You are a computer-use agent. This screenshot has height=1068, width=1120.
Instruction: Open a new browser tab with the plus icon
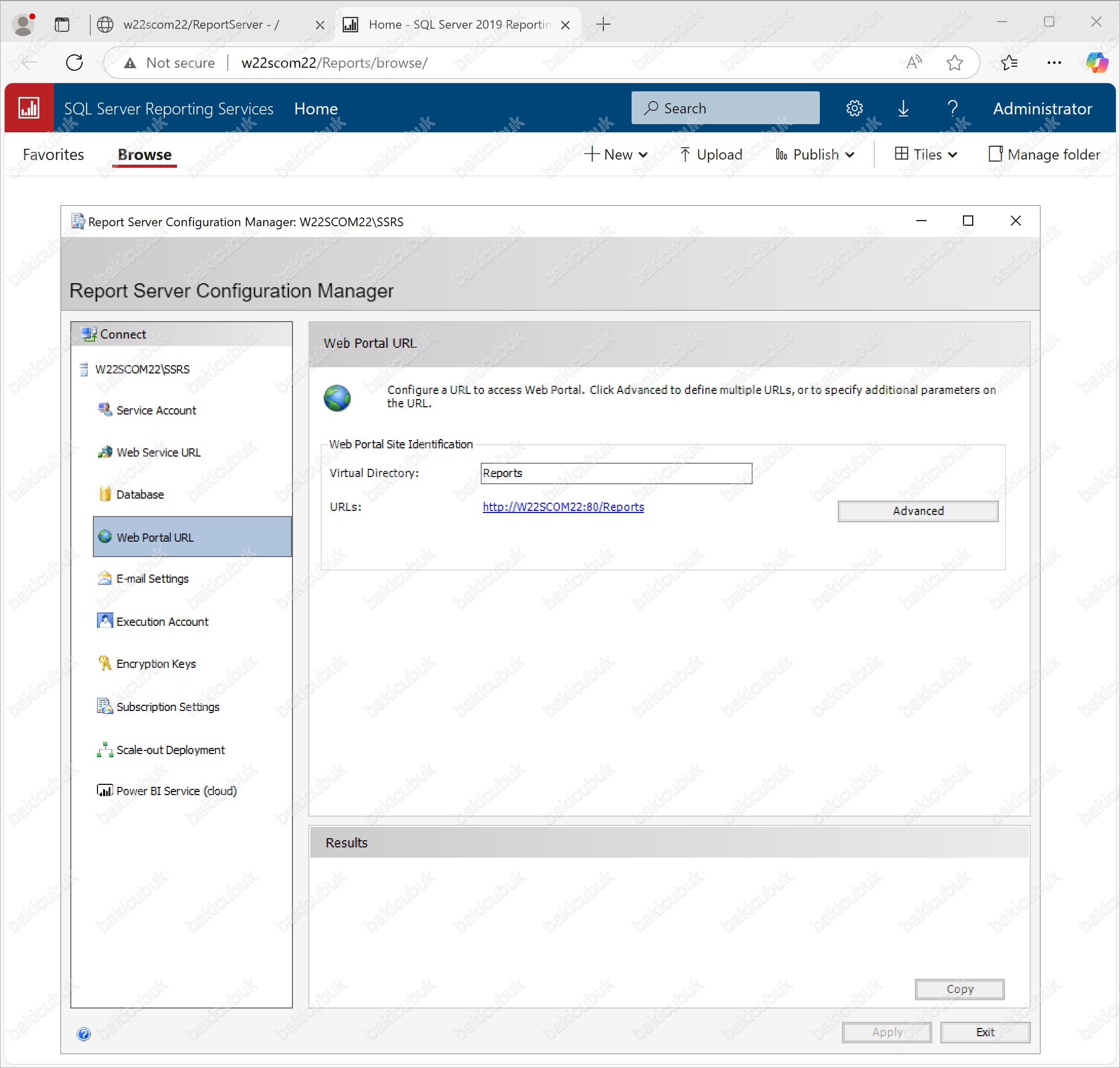pos(603,25)
